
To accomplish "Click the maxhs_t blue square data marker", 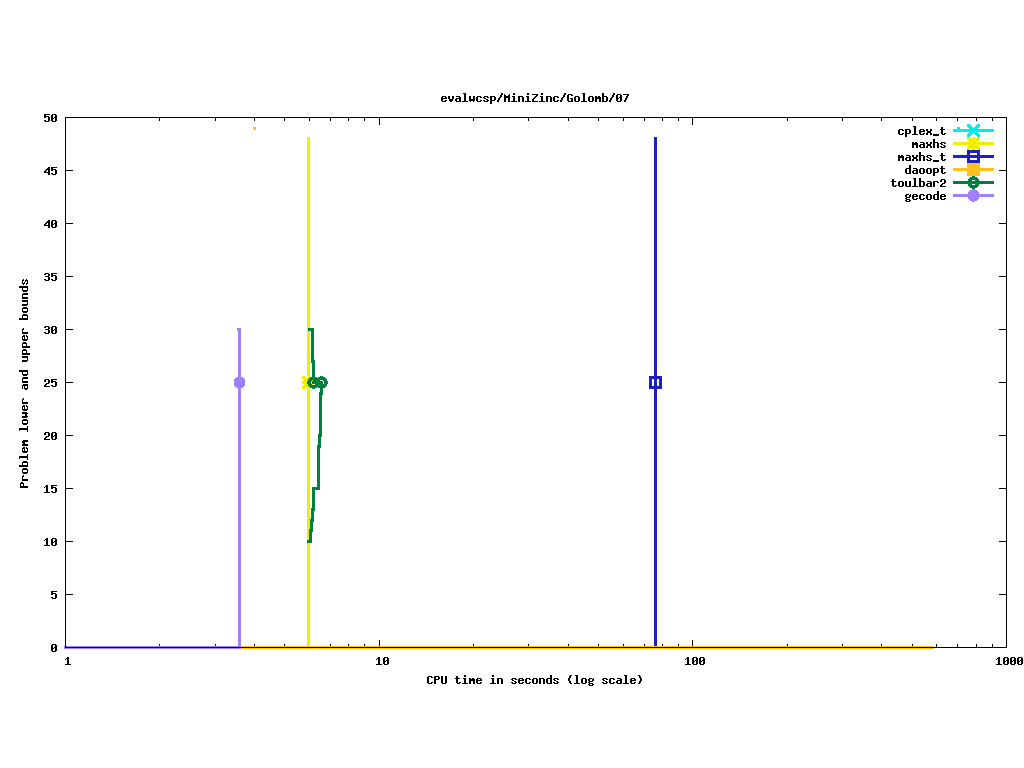I will pos(655,382).
